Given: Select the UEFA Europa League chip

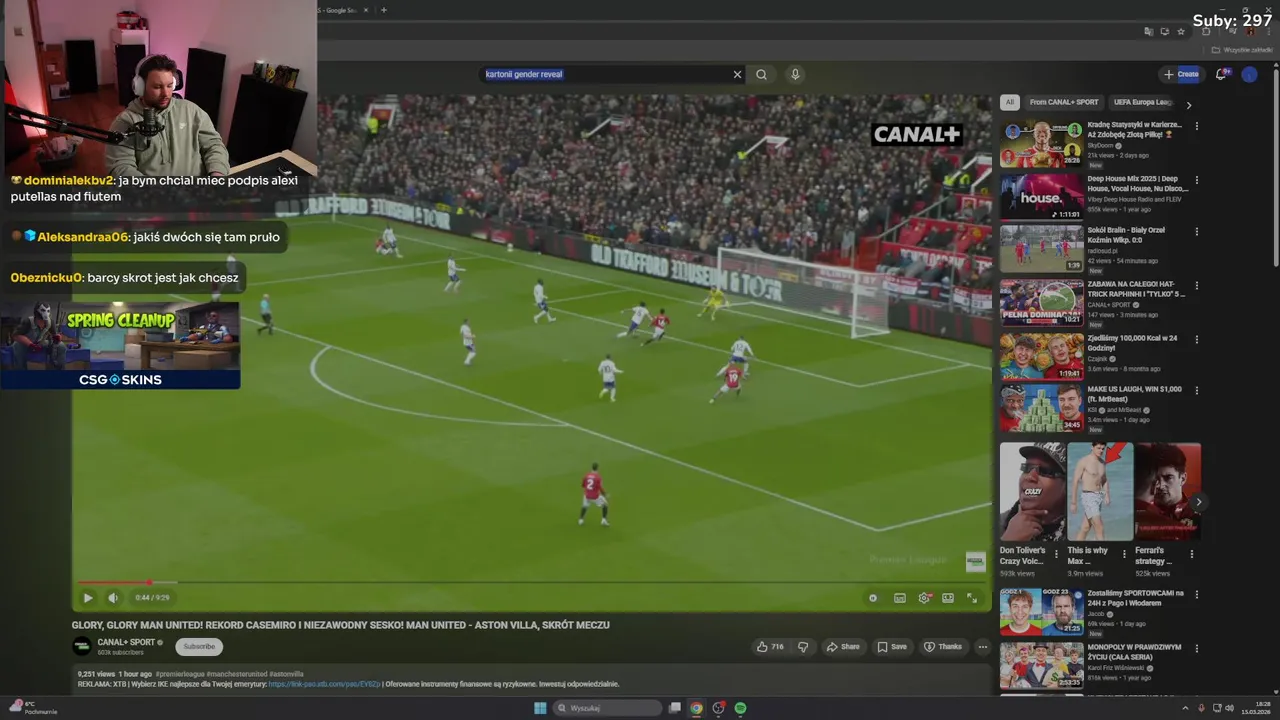Looking at the screenshot, I should click(1142, 102).
